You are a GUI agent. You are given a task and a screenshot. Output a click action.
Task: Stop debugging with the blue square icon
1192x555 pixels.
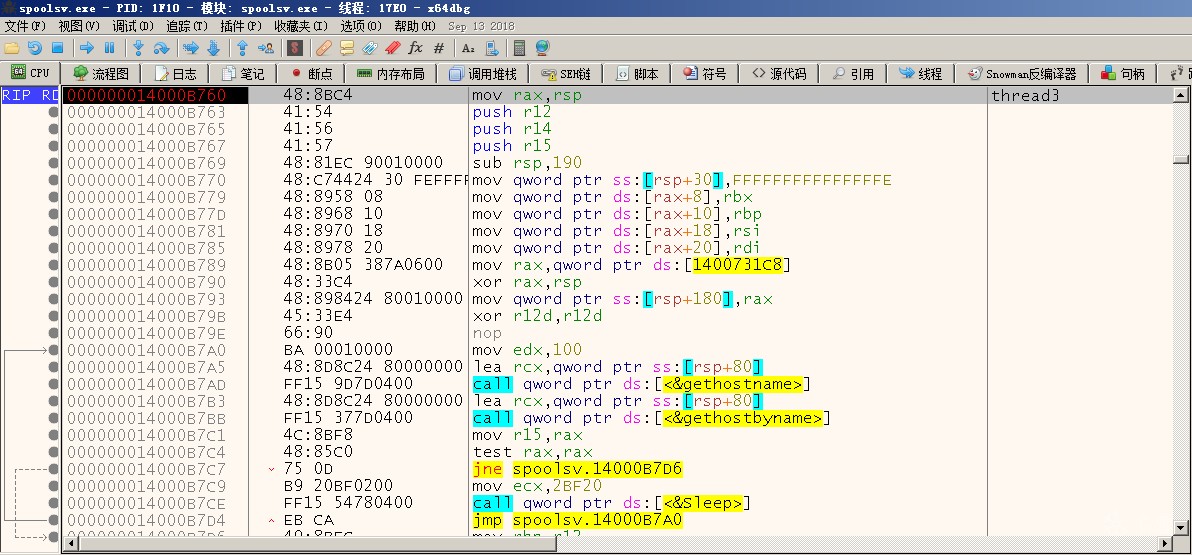click(58, 48)
